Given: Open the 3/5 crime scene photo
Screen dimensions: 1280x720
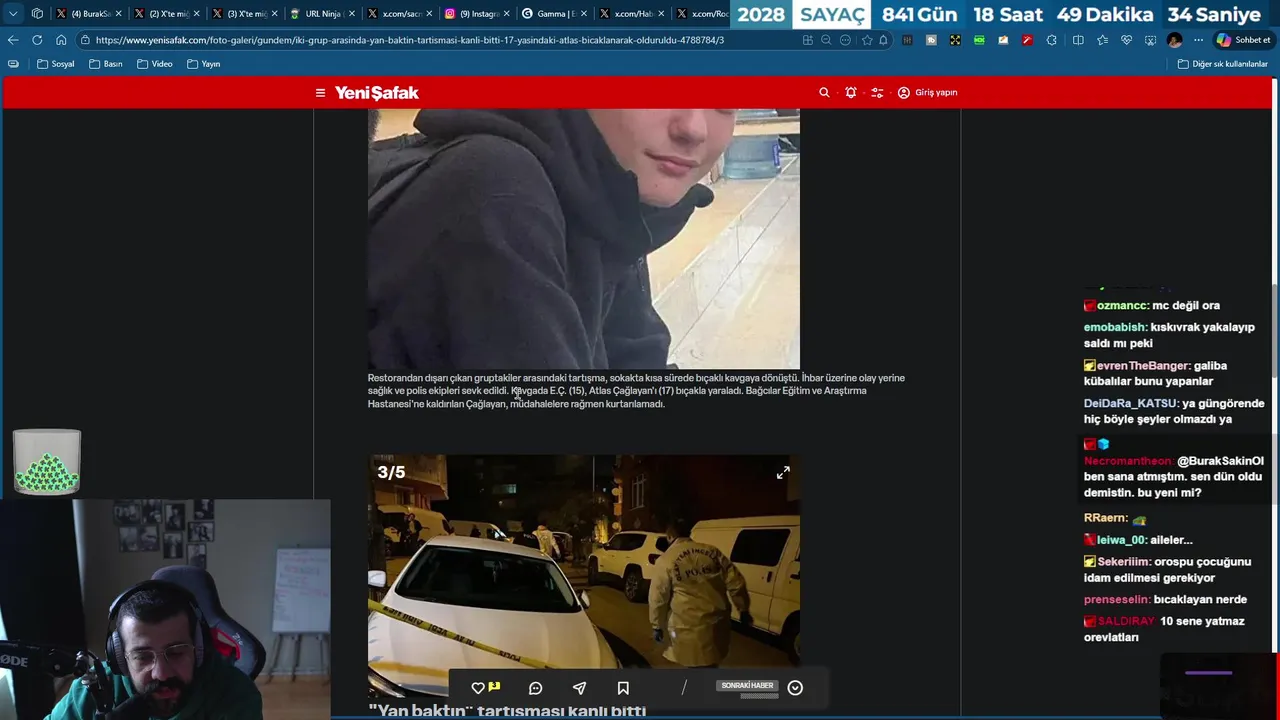Looking at the screenshot, I should [584, 575].
